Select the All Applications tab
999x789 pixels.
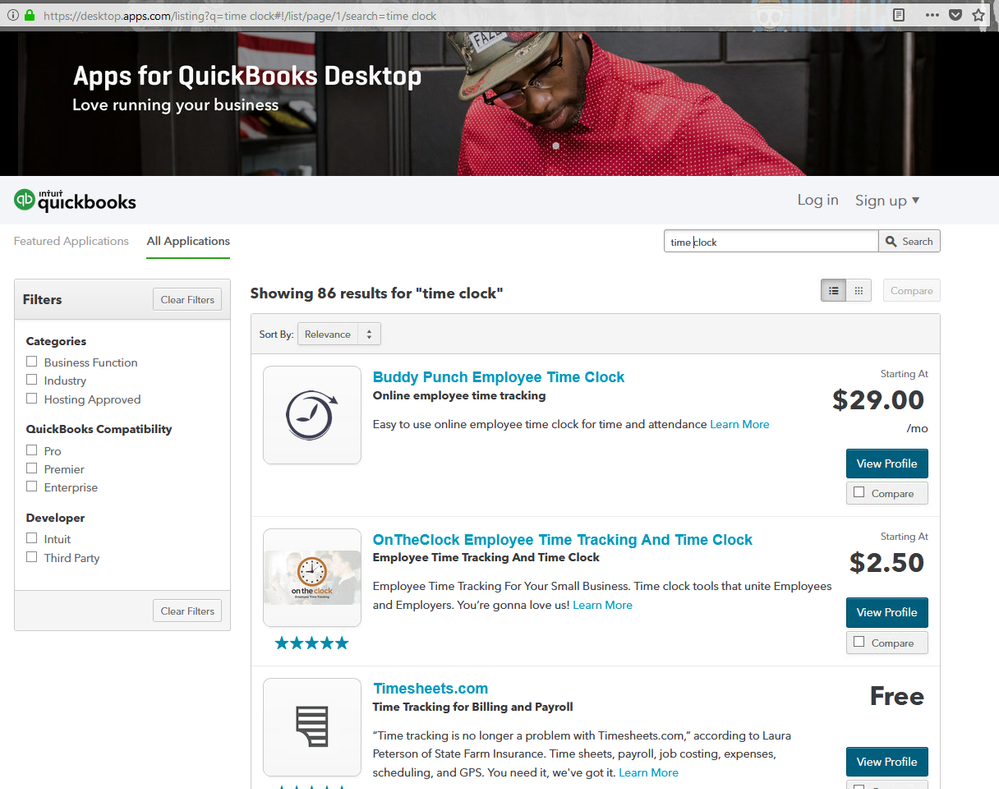(188, 241)
